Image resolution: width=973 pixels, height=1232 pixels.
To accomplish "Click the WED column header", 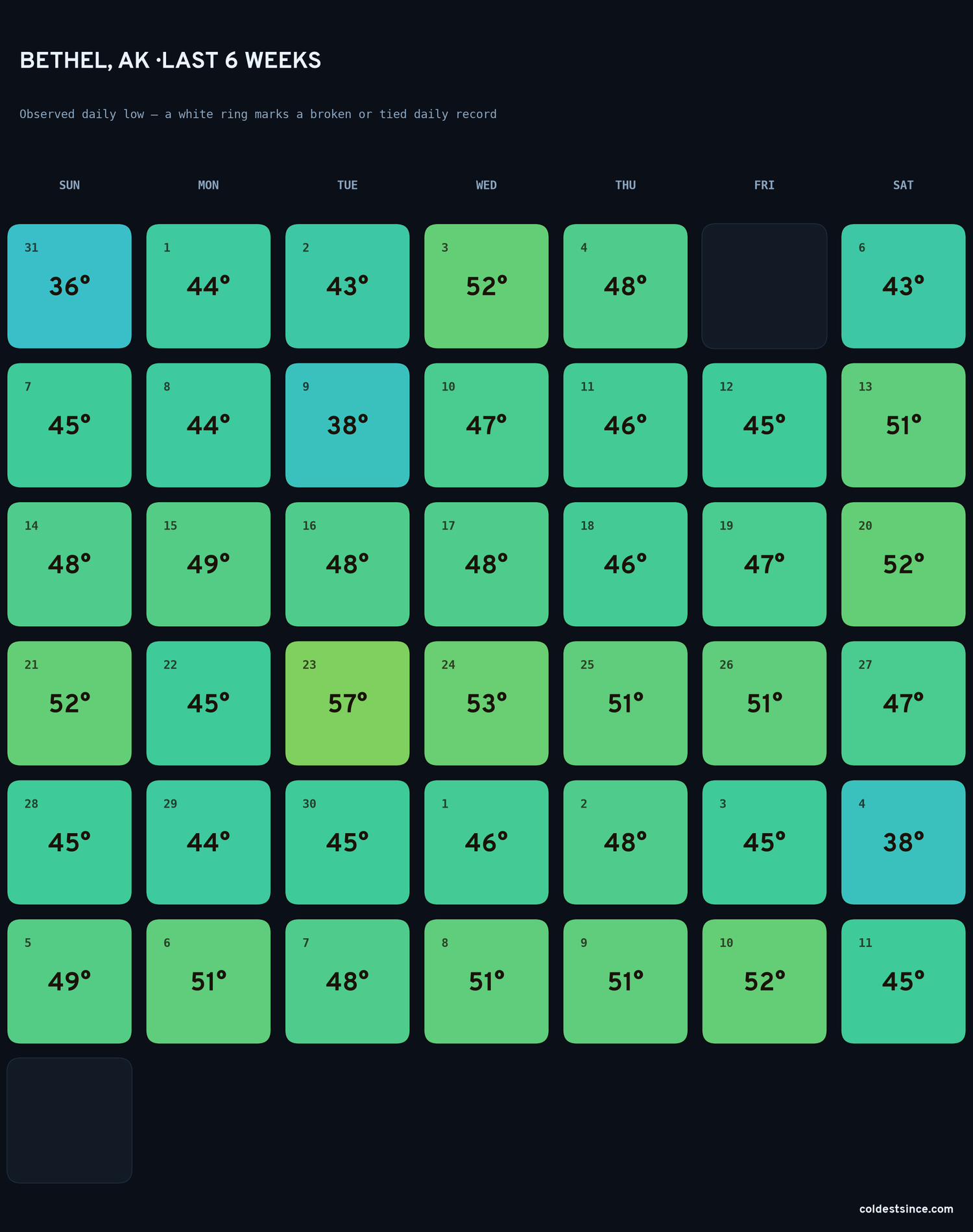I will (x=486, y=185).
